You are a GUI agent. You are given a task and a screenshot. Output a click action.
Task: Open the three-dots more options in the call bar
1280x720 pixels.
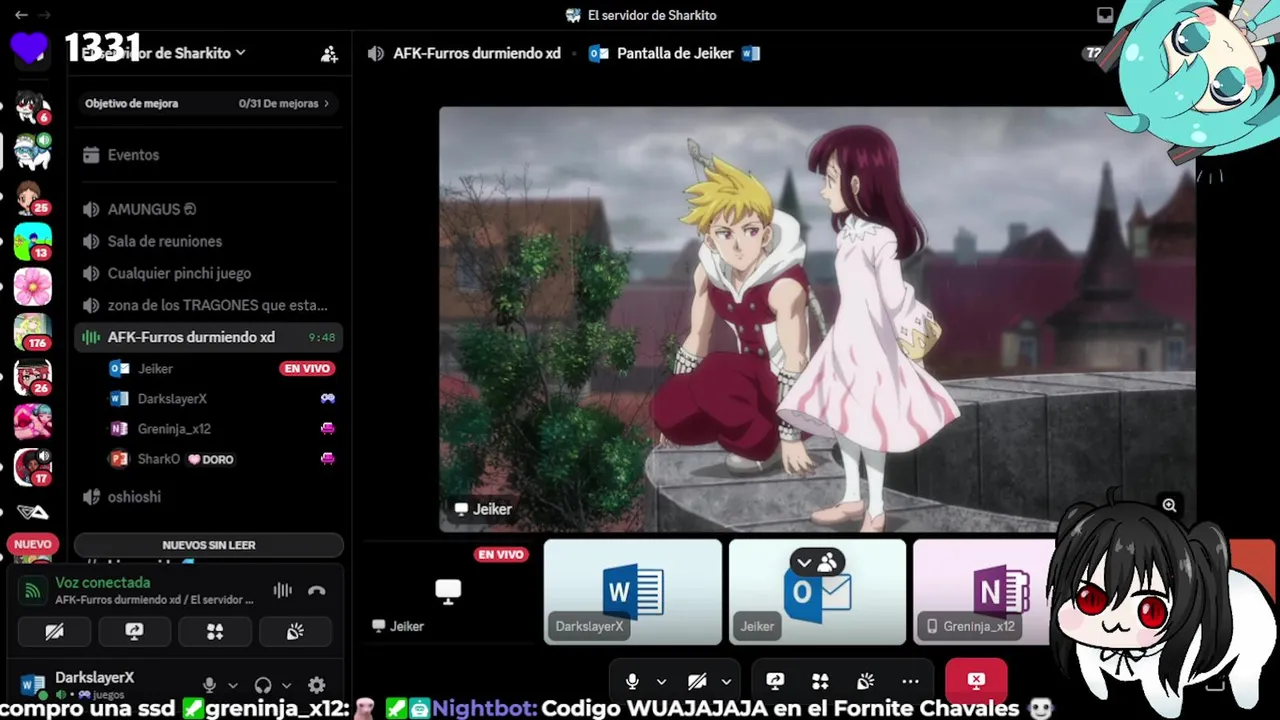tap(910, 681)
